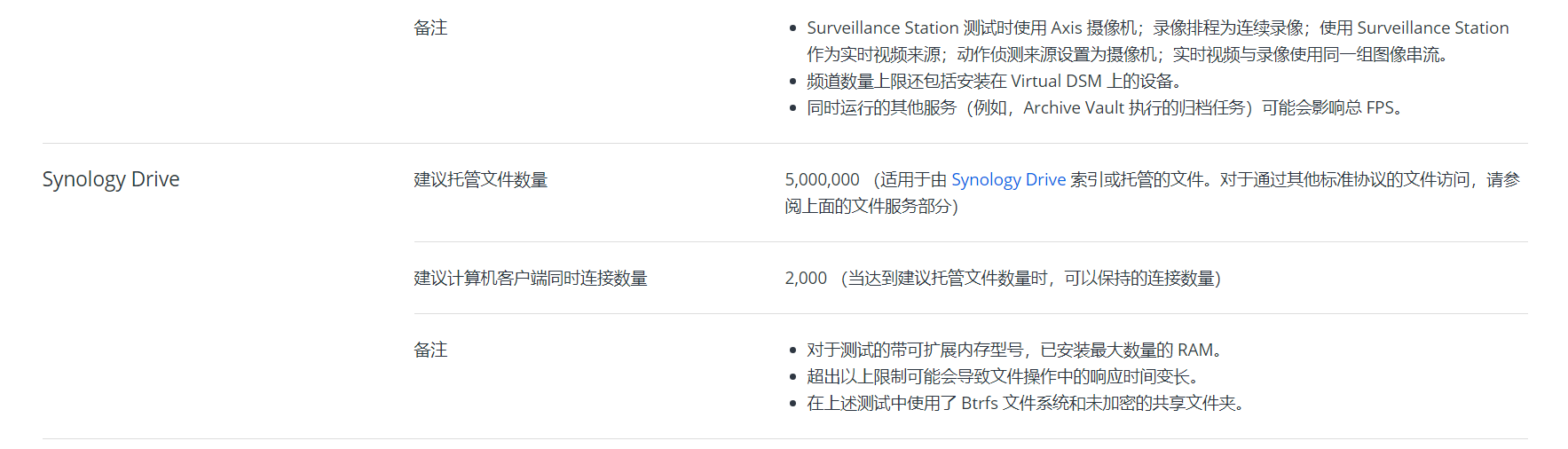Click the 2,000 connection count value
The height and width of the screenshot is (449, 1568).
point(806,279)
